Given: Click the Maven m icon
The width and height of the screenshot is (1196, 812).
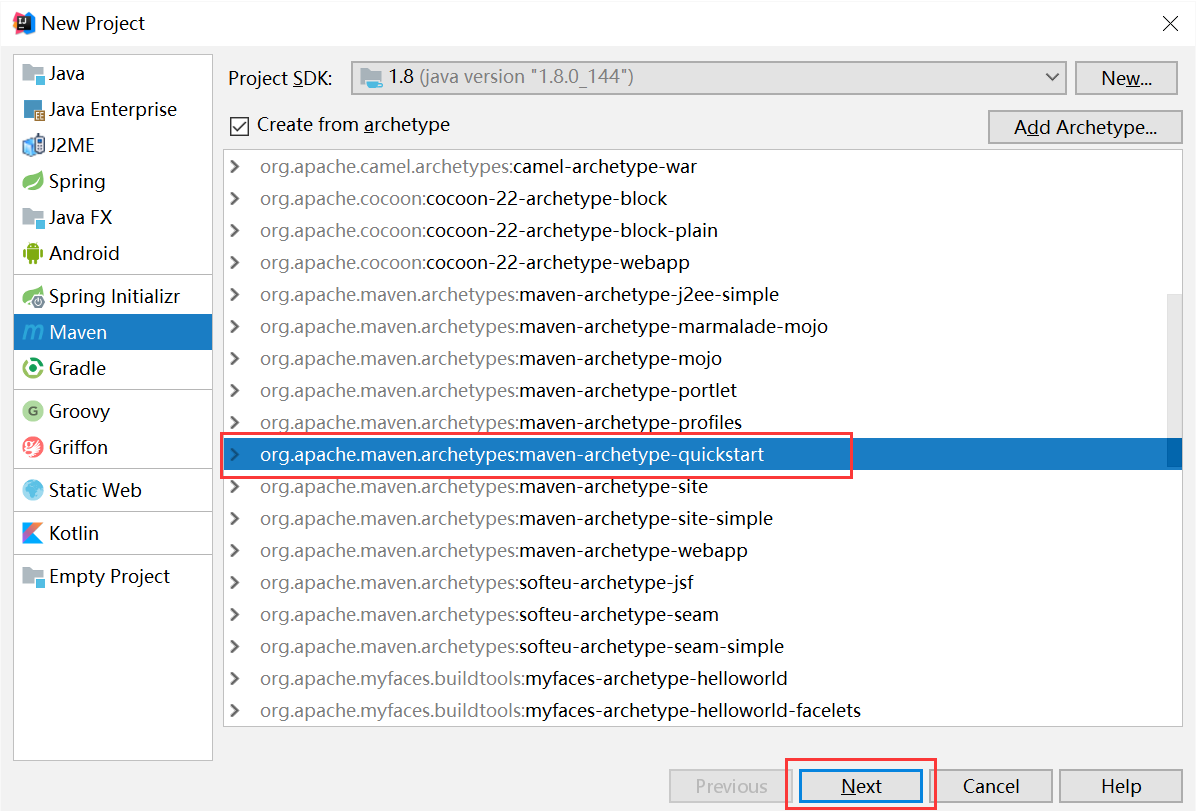Looking at the screenshot, I should point(34,332).
